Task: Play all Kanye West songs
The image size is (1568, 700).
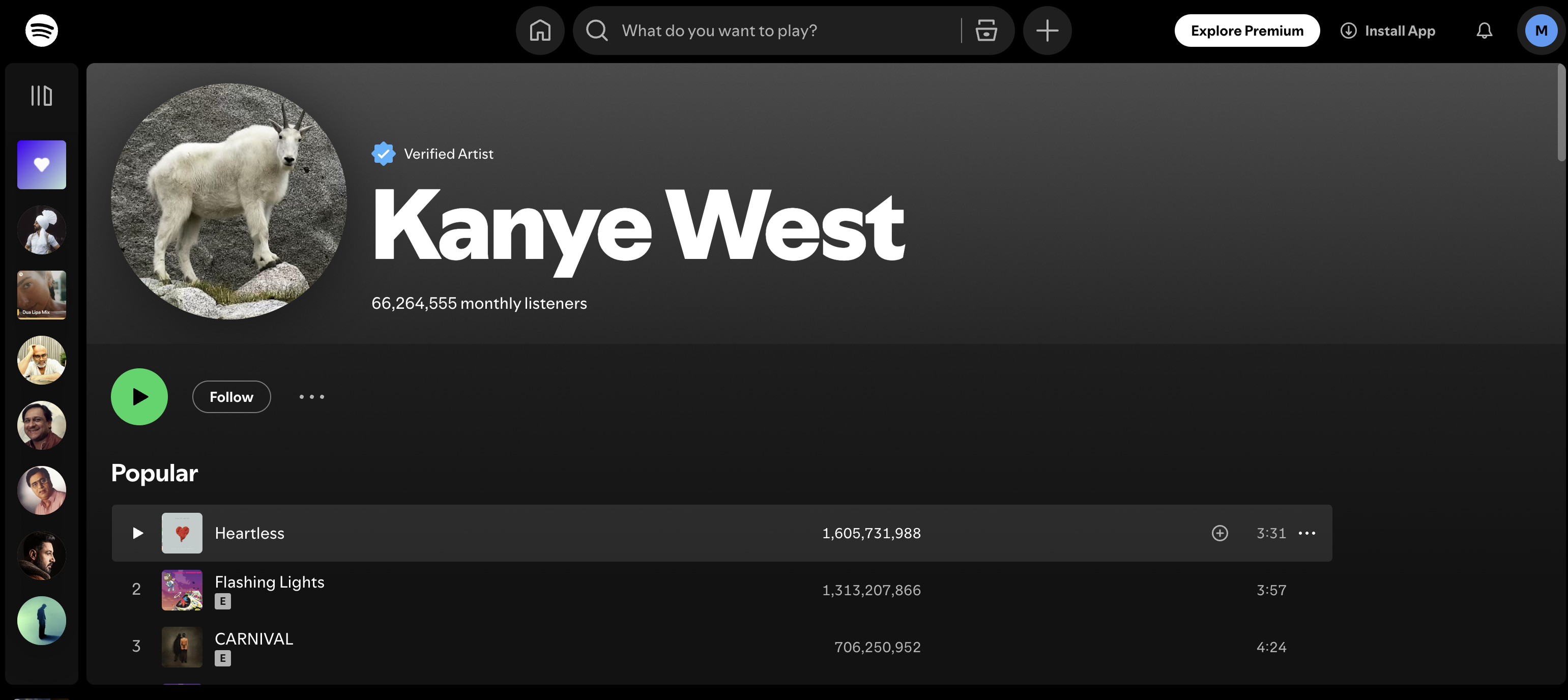Action: pos(139,396)
